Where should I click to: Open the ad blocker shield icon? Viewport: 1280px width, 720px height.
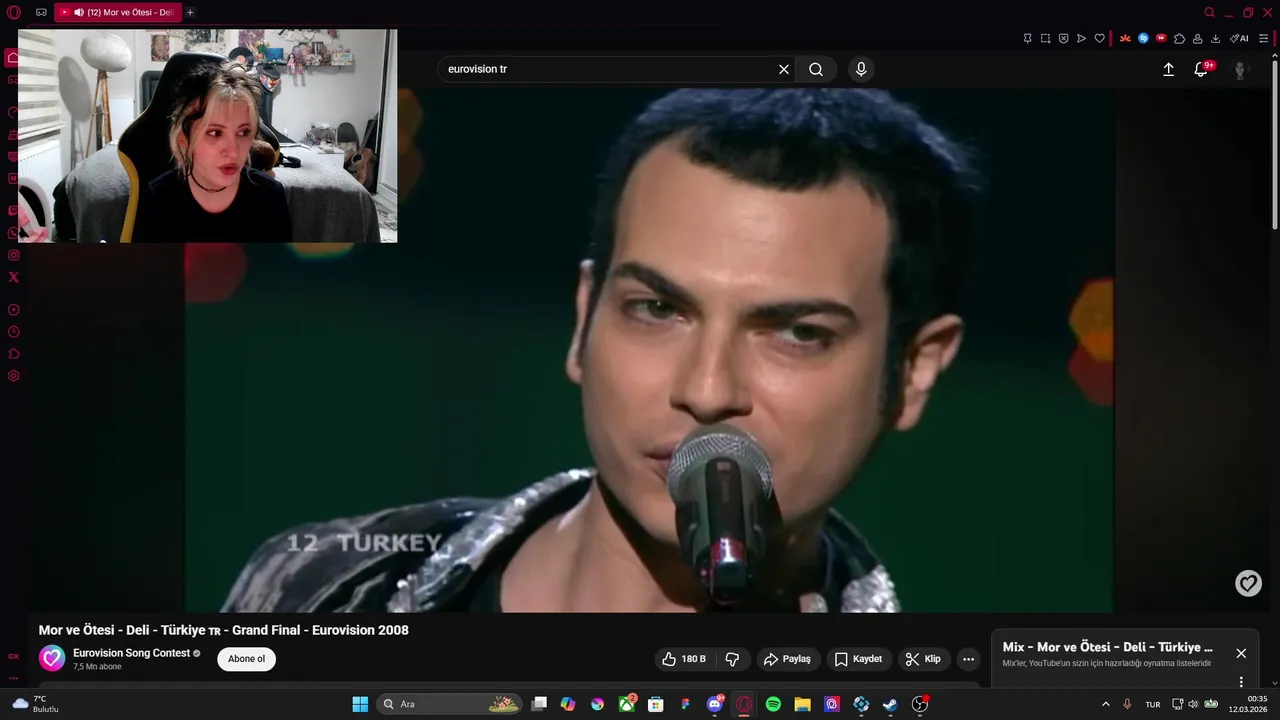(x=1063, y=39)
